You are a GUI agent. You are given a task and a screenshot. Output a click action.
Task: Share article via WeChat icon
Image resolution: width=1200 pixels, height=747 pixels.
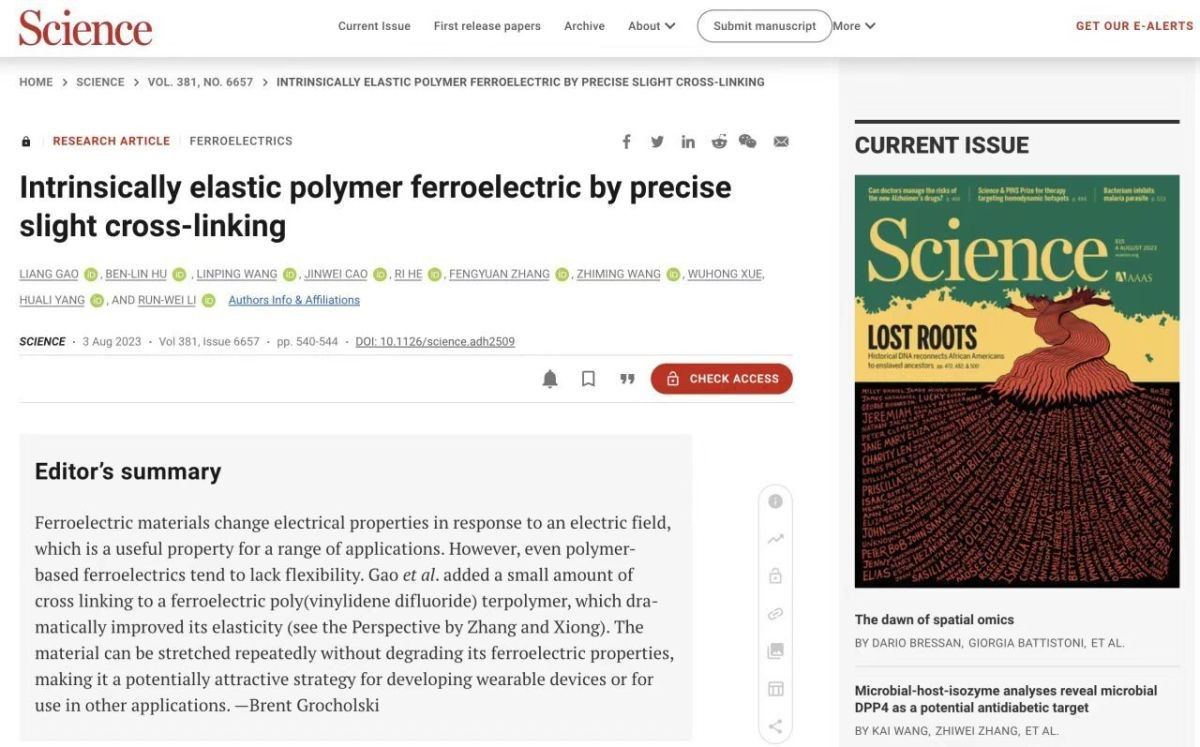tap(748, 142)
